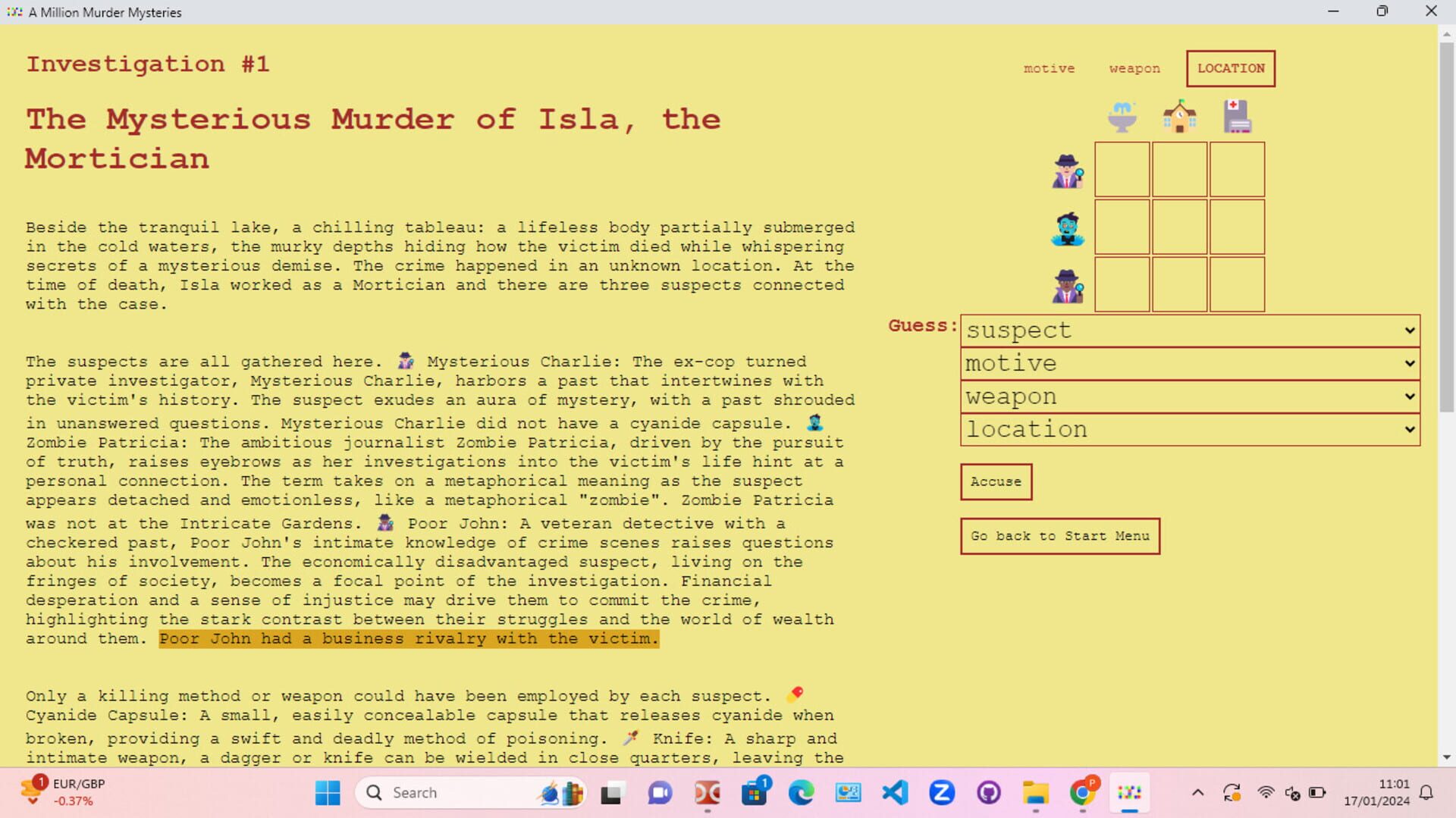Click Poor John's detective icon on the grid
The image size is (1456, 818).
pyautogui.click(x=1068, y=285)
